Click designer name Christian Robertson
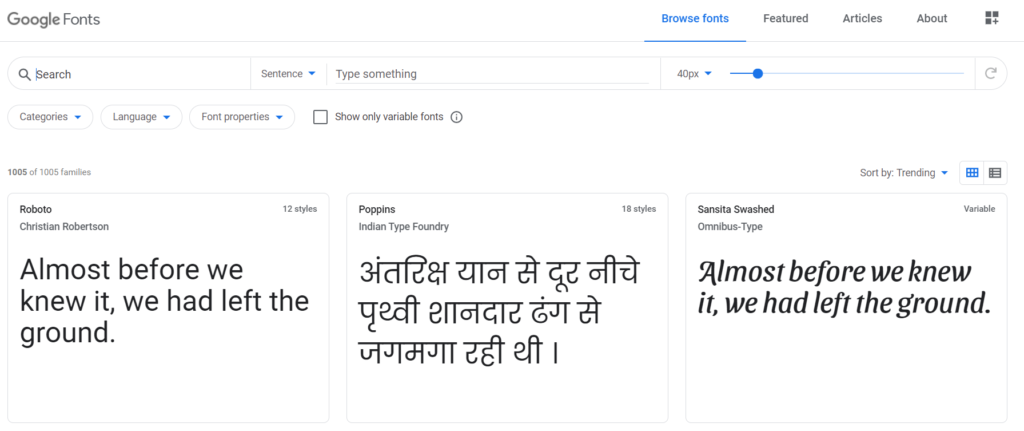The width and height of the screenshot is (1024, 431). coord(64,227)
